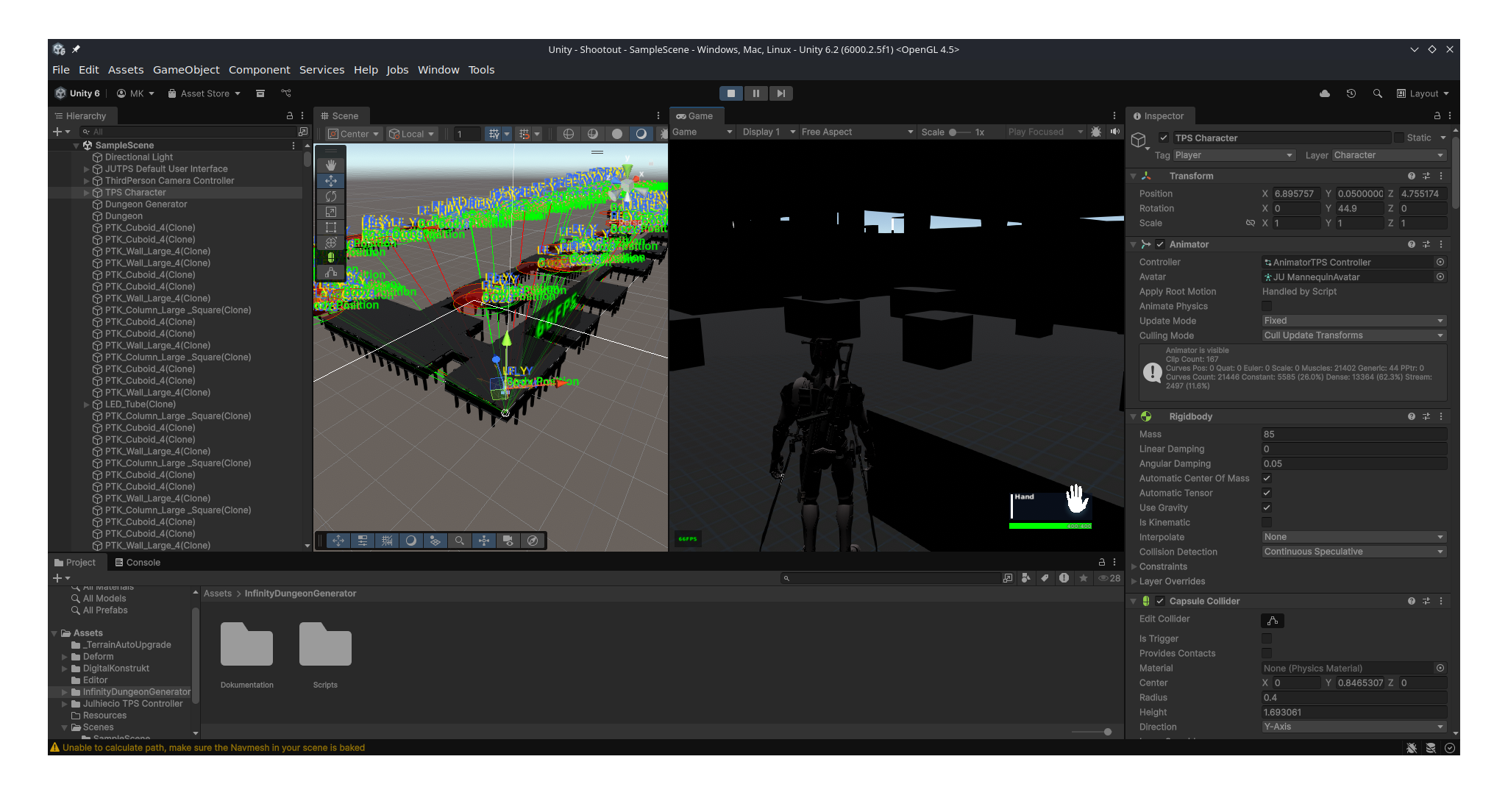Open the Free Aspect dropdown

856,132
